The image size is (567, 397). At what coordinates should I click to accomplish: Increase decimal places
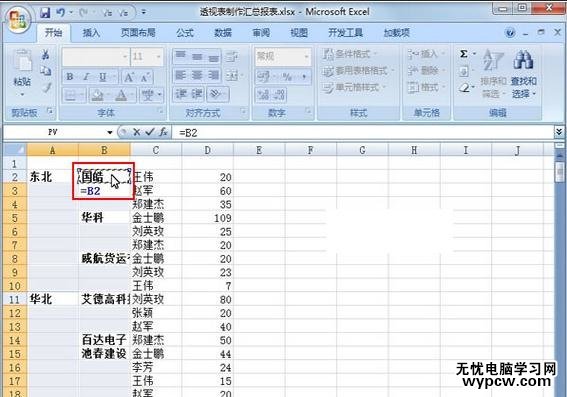[x=263, y=95]
